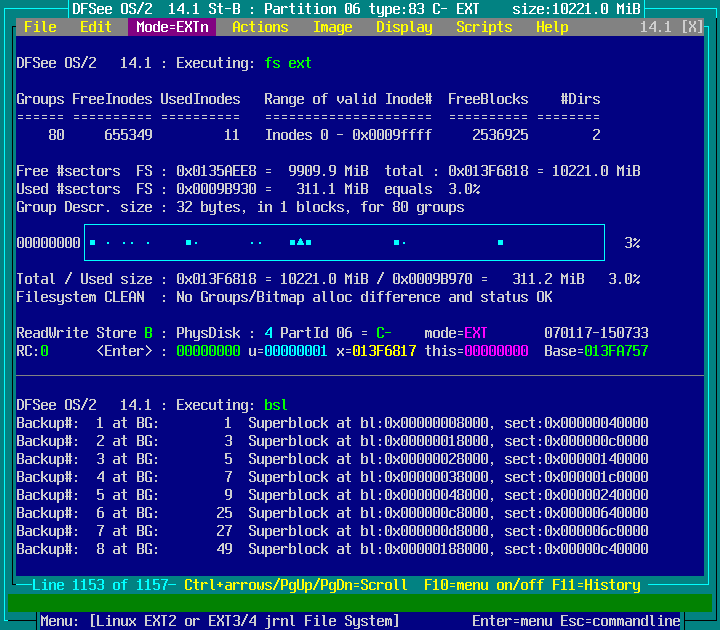Screen dimensions: 720x630
Task: Click the F11=History hint in status line
Action: 596,585
